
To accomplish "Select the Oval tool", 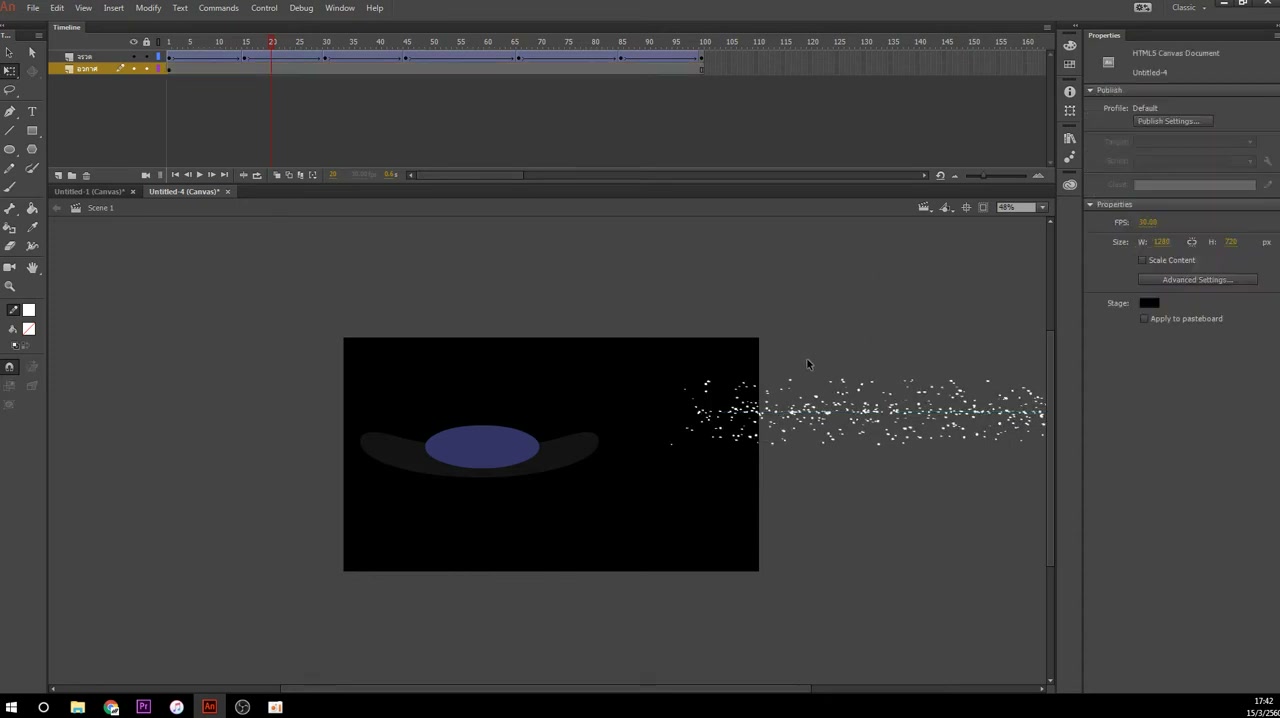I will 10,150.
